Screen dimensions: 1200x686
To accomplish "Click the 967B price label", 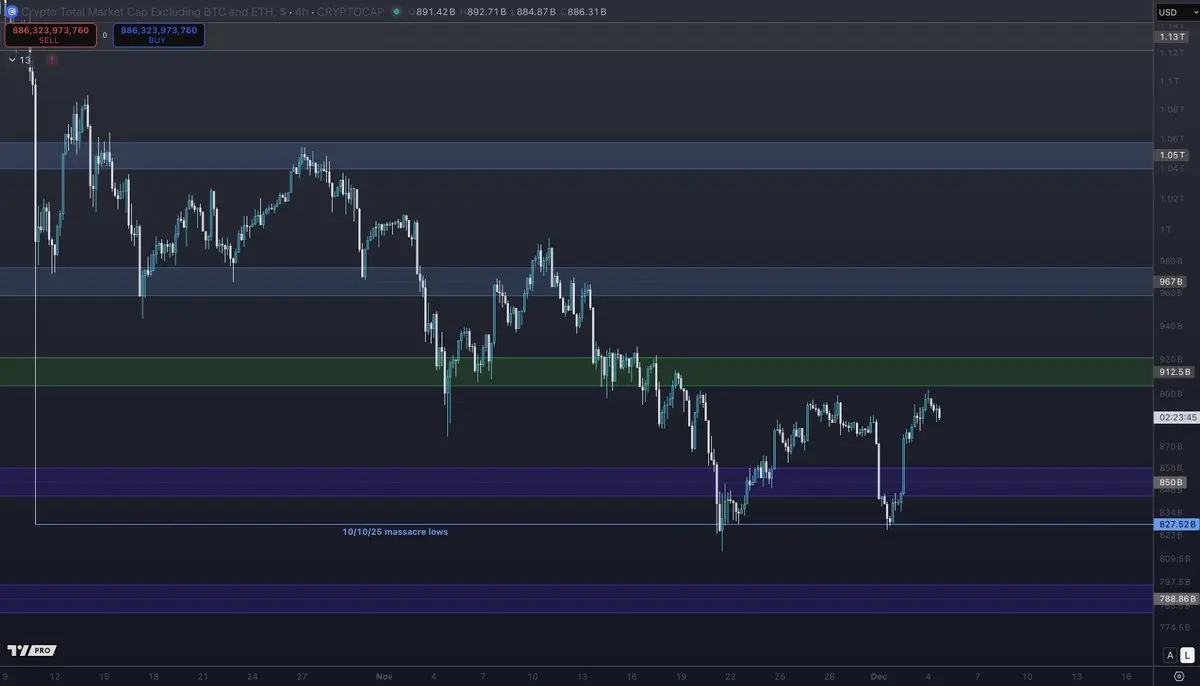I will (1171, 282).
